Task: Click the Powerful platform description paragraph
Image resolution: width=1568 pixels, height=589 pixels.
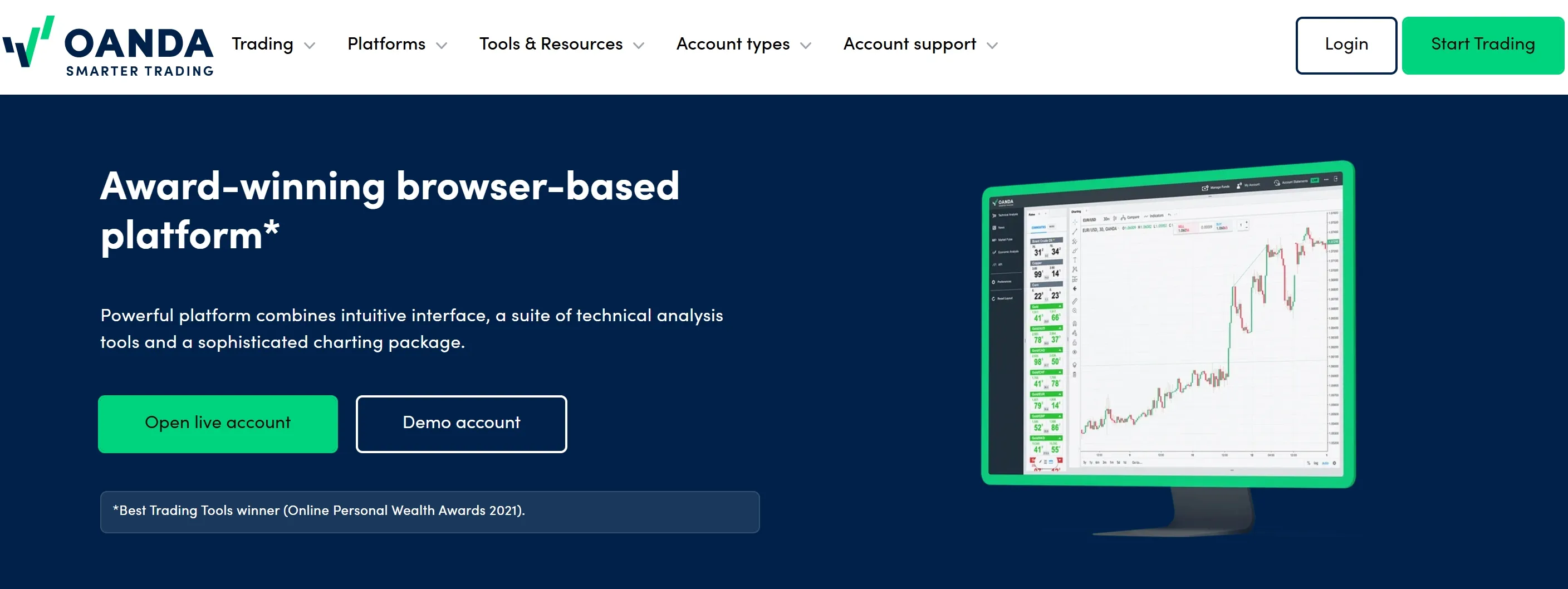Action: click(x=411, y=328)
